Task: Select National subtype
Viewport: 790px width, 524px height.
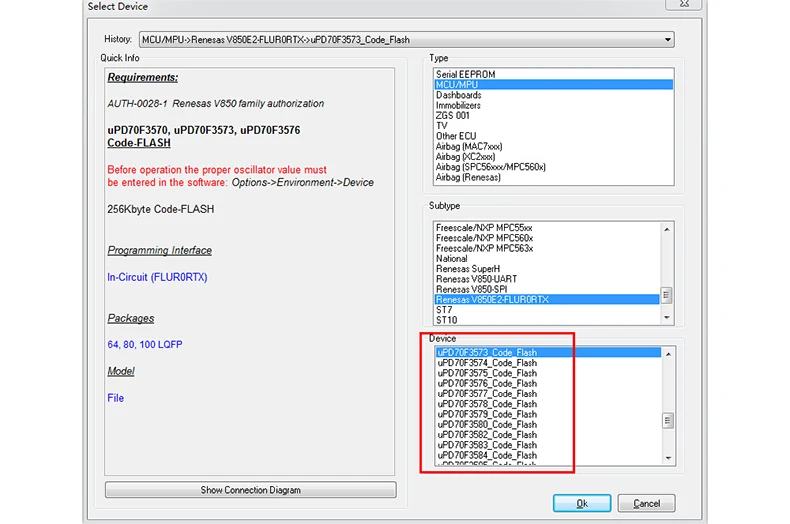Action: (x=547, y=258)
